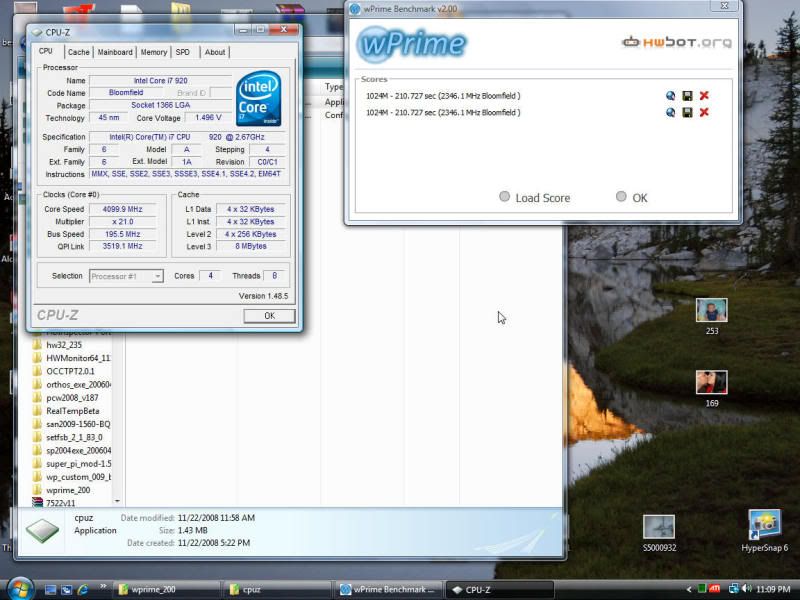This screenshot has width=800, height=600.
Task: Close the wPrime Benchmark window
Action: click(724, 6)
